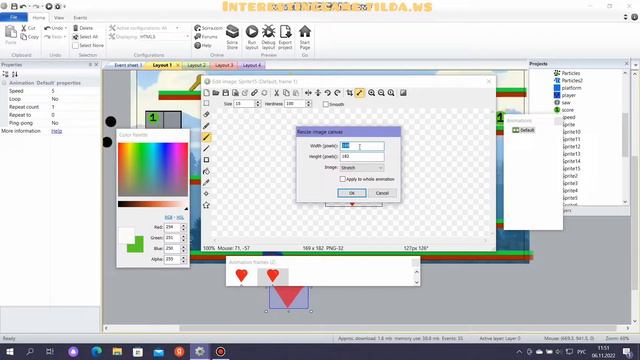Open the Scirra Store icon
This screenshot has height=360, width=640.
pos(232,37)
